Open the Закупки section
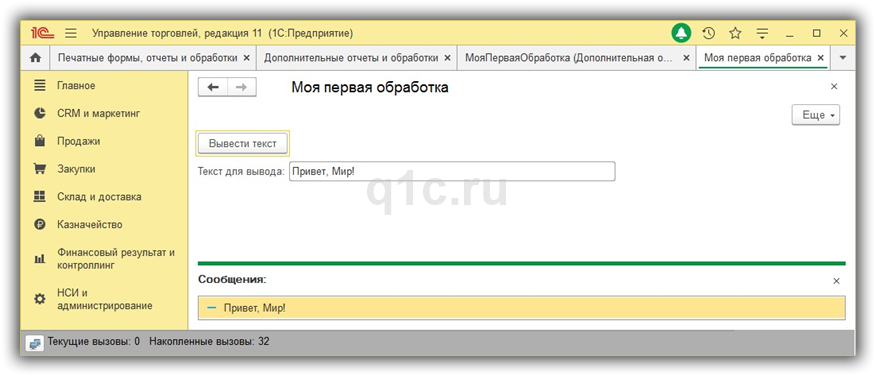 [x=76, y=169]
